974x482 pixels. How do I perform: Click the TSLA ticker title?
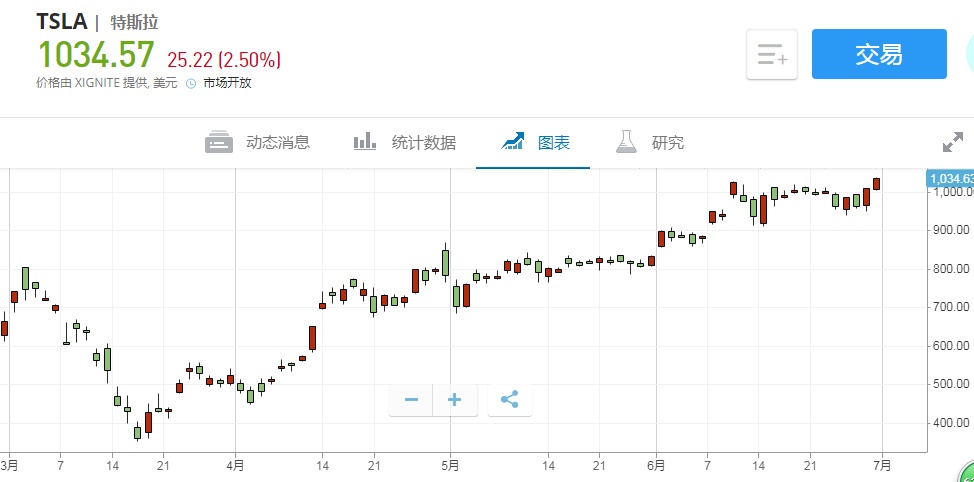(x=62, y=22)
